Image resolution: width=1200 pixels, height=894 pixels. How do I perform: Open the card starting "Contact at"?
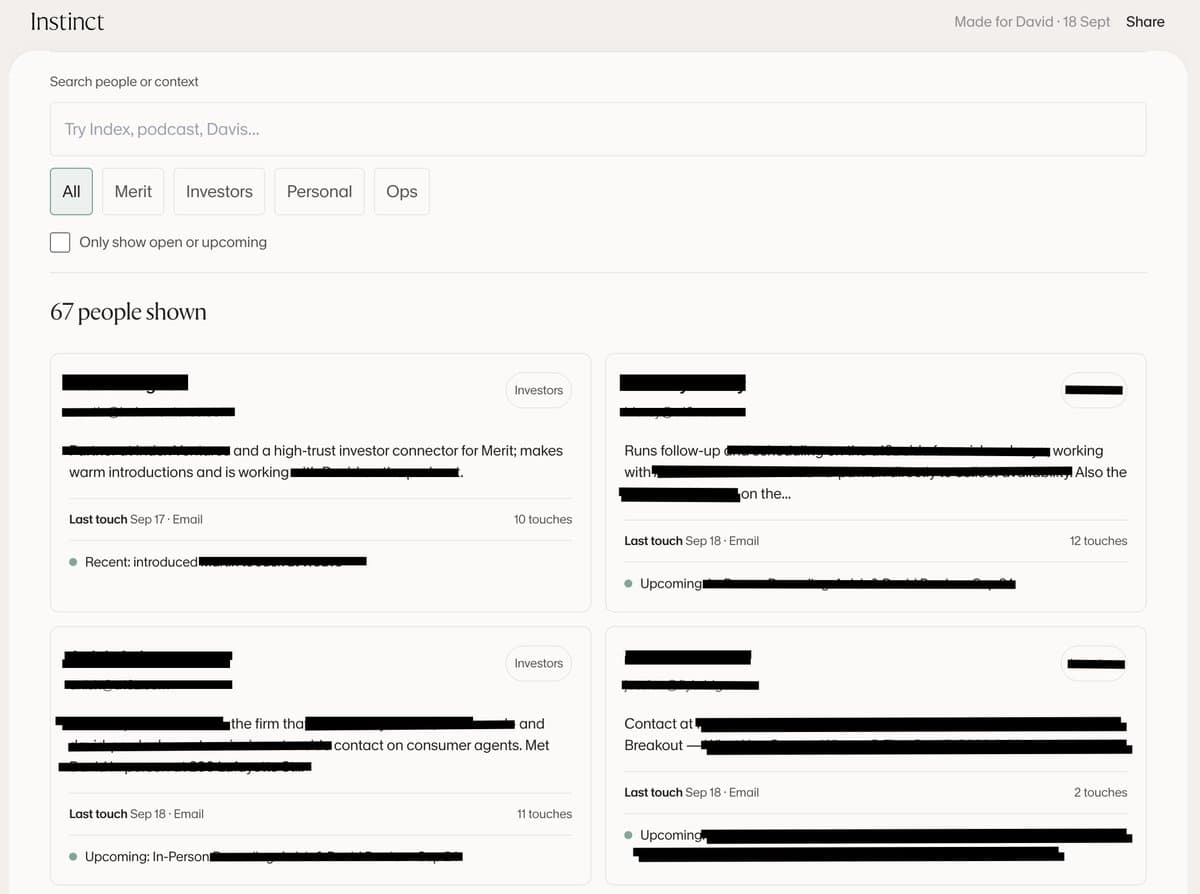point(876,756)
